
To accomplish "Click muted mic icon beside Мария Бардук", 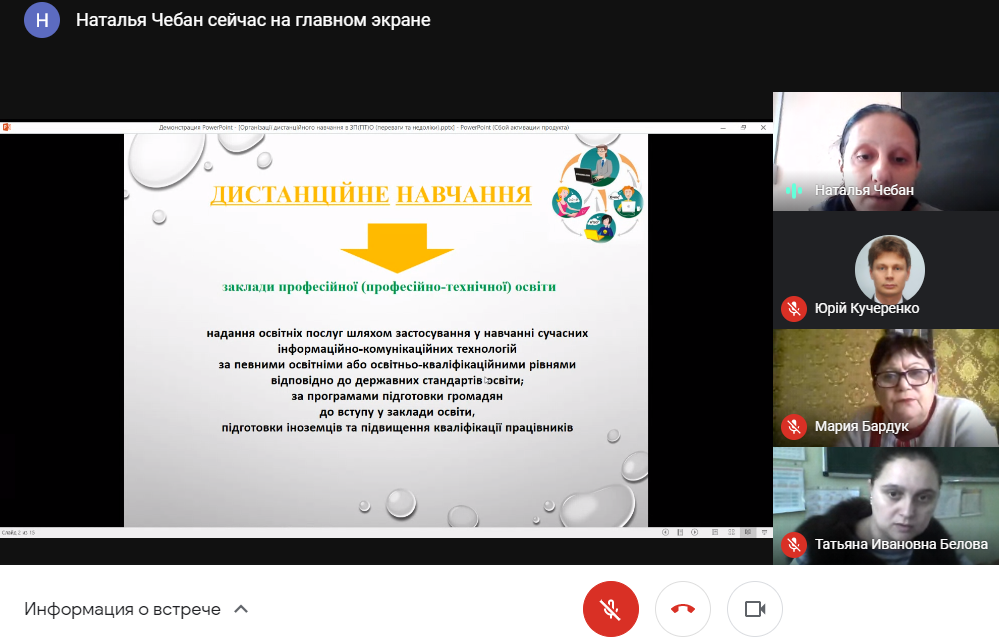I will point(794,427).
